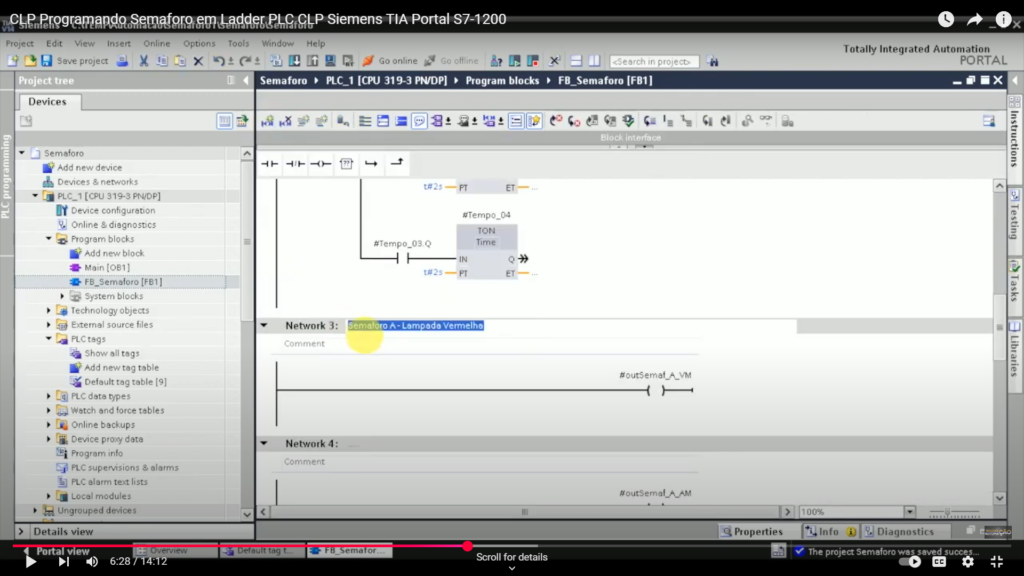This screenshot has width=1024, height=576.
Task: Click the Print icon in main toolbar
Action: tap(122, 61)
